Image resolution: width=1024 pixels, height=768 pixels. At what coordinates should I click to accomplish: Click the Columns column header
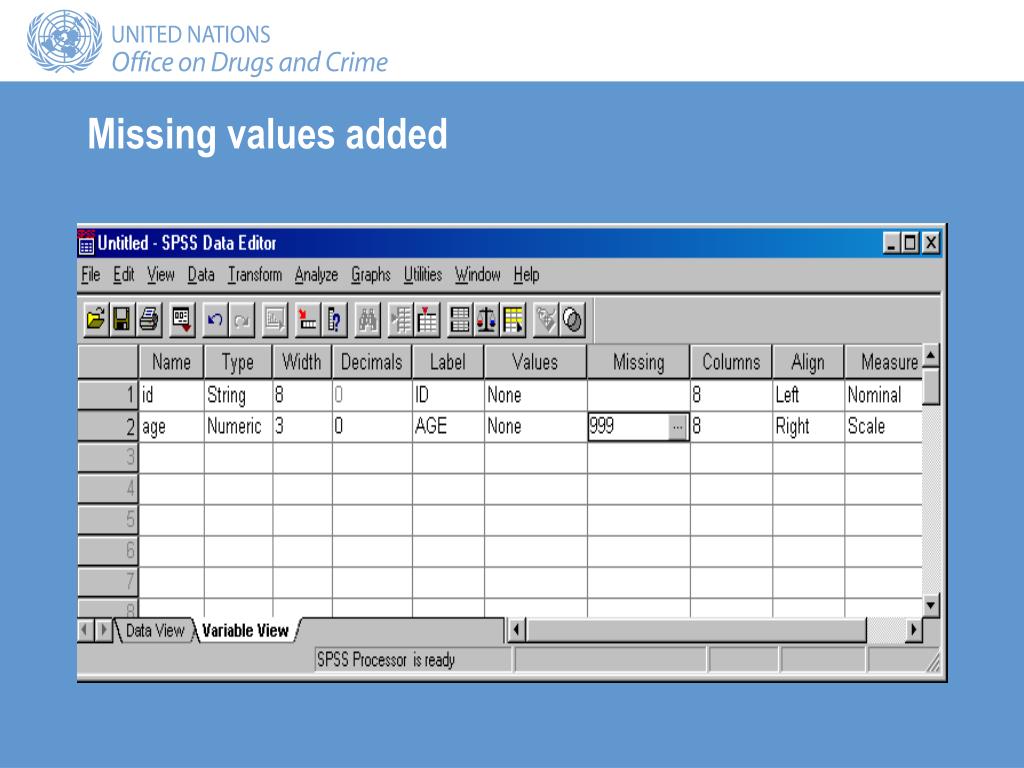coord(731,362)
